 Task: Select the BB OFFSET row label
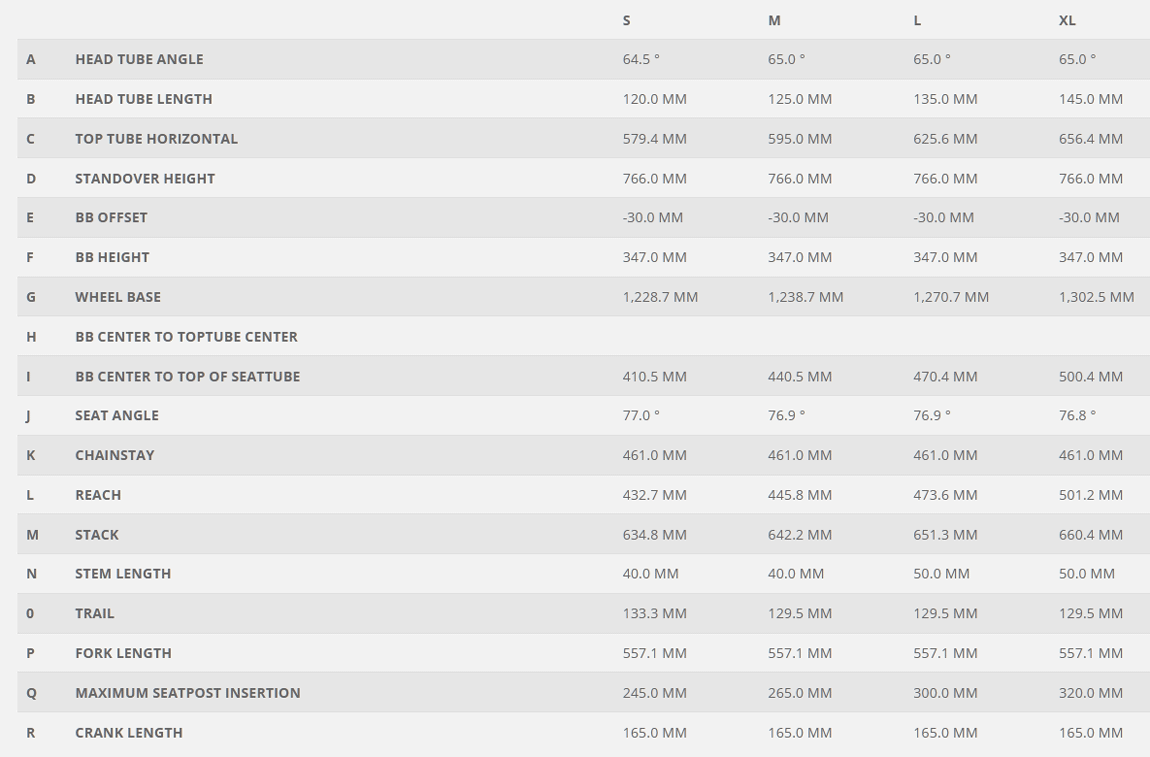111,217
